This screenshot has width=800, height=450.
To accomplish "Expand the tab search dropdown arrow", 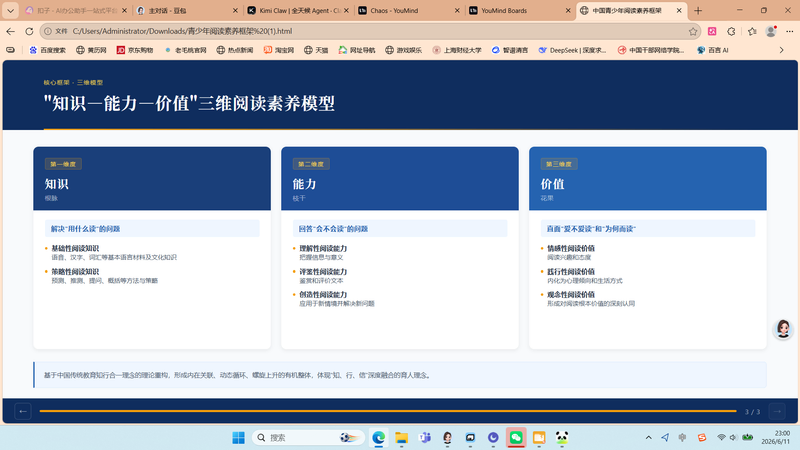I will click(10, 10).
